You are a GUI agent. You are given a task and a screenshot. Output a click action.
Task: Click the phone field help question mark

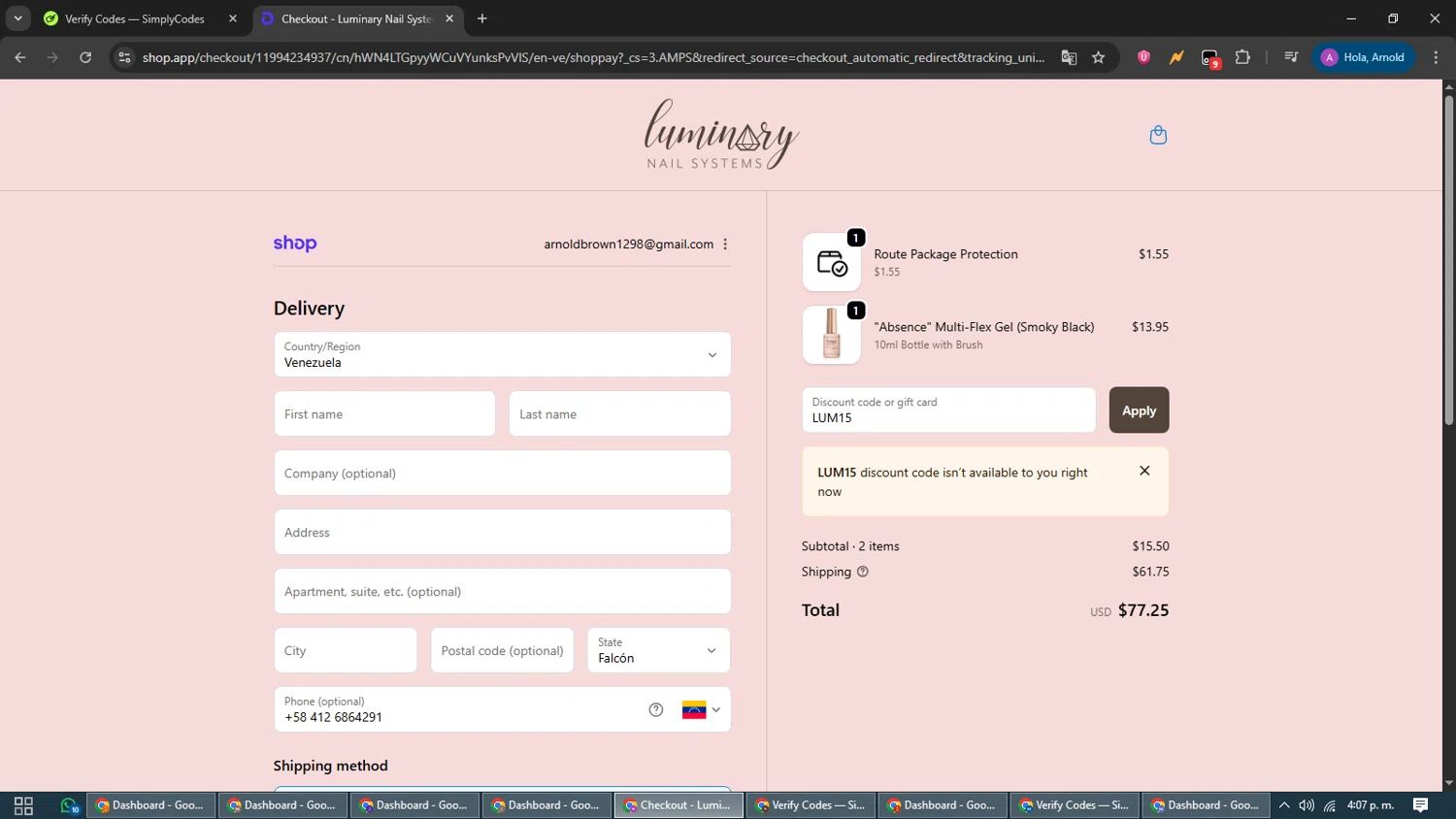(656, 709)
